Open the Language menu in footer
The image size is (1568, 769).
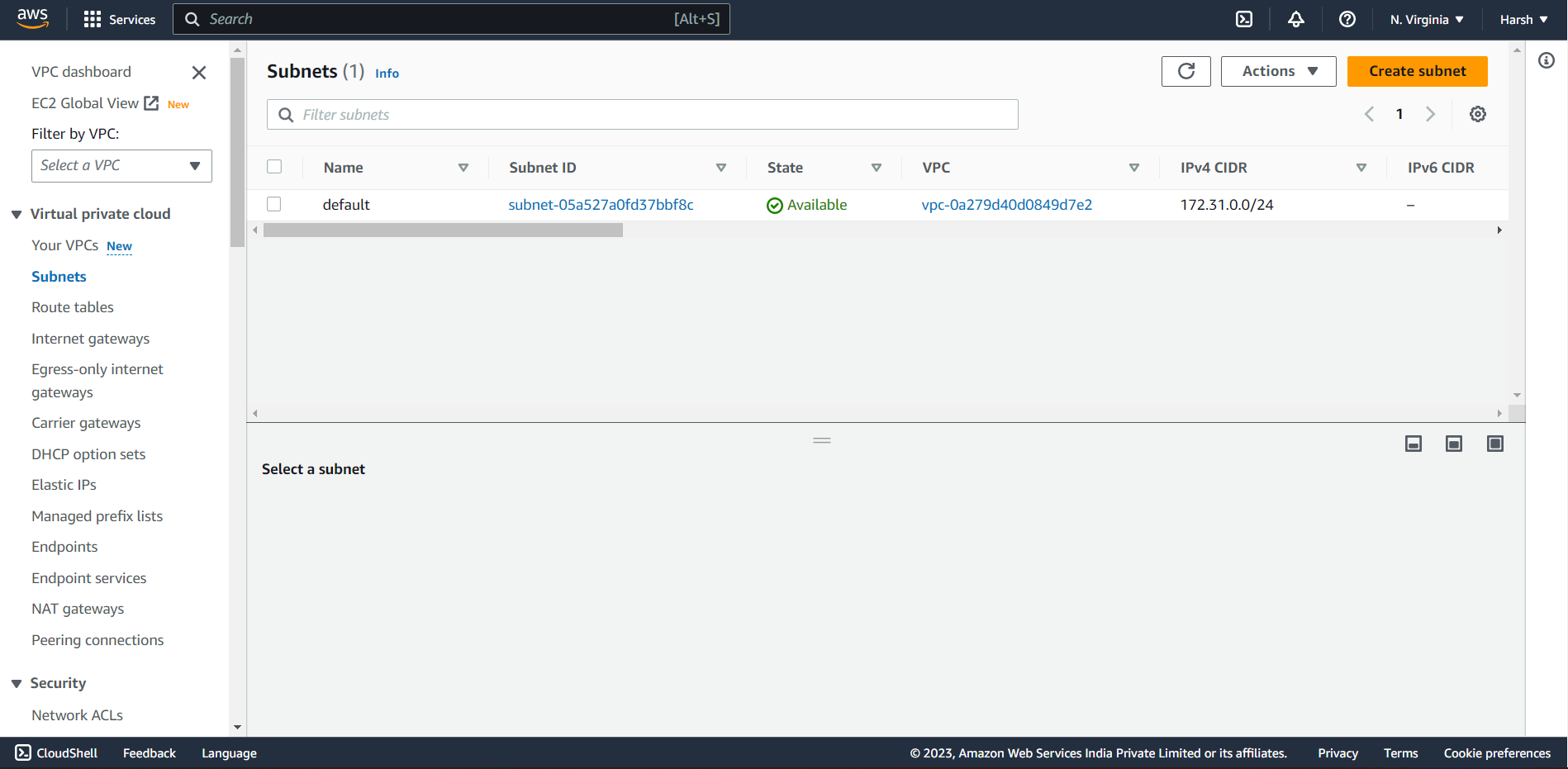click(229, 752)
